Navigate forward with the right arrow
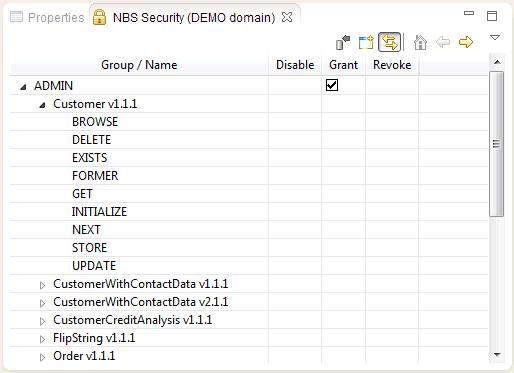The image size is (514, 373). click(466, 42)
